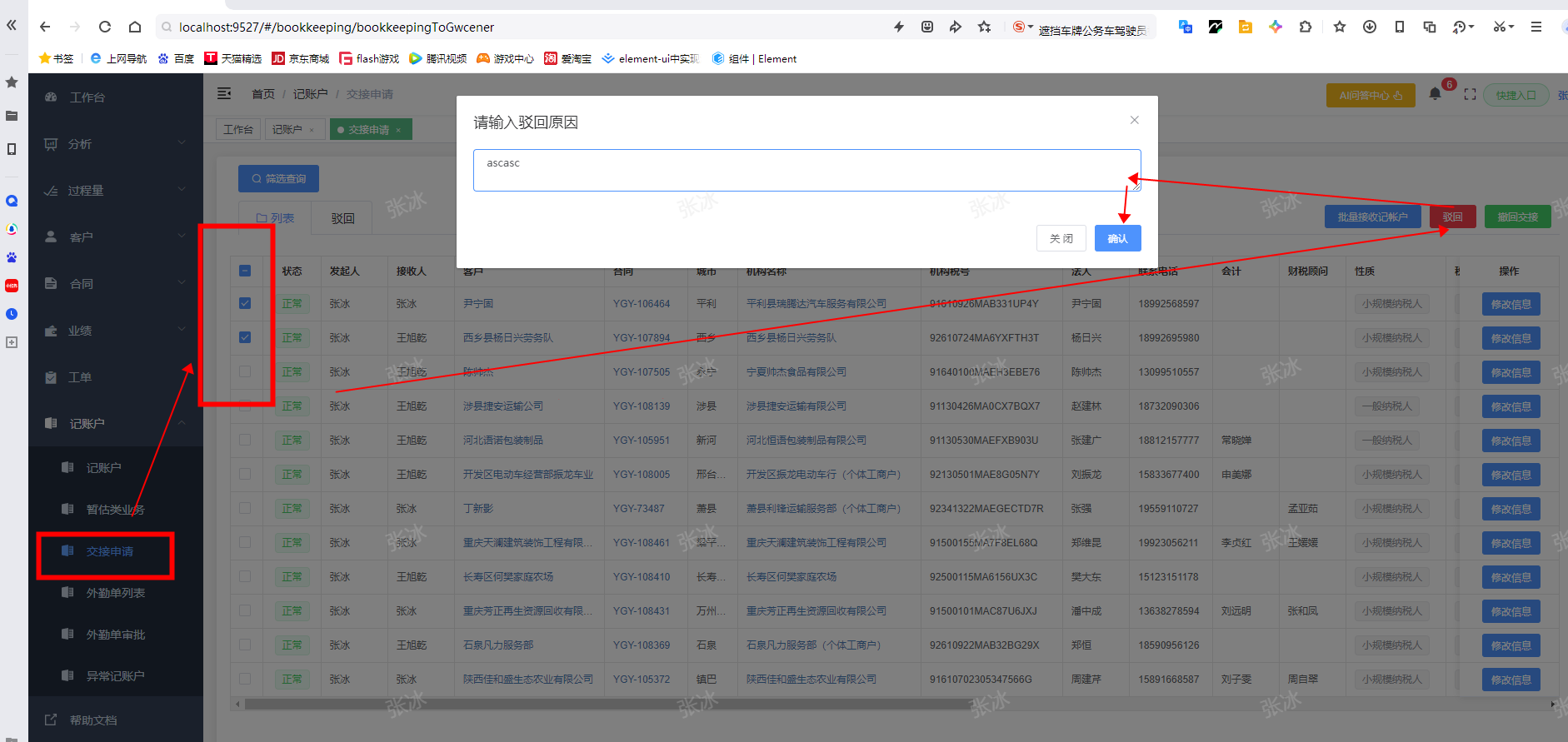Close the 记账户 tab with its x
The height and width of the screenshot is (742, 1568).
312,130
